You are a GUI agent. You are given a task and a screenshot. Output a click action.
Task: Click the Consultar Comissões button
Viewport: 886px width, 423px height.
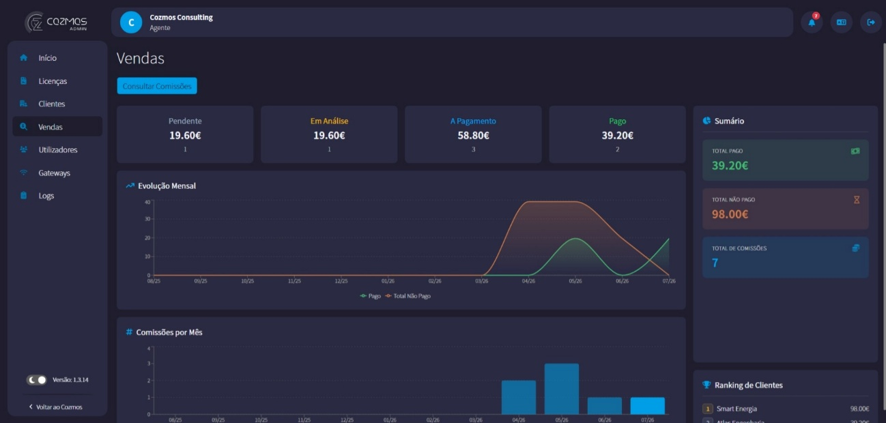[x=157, y=86]
